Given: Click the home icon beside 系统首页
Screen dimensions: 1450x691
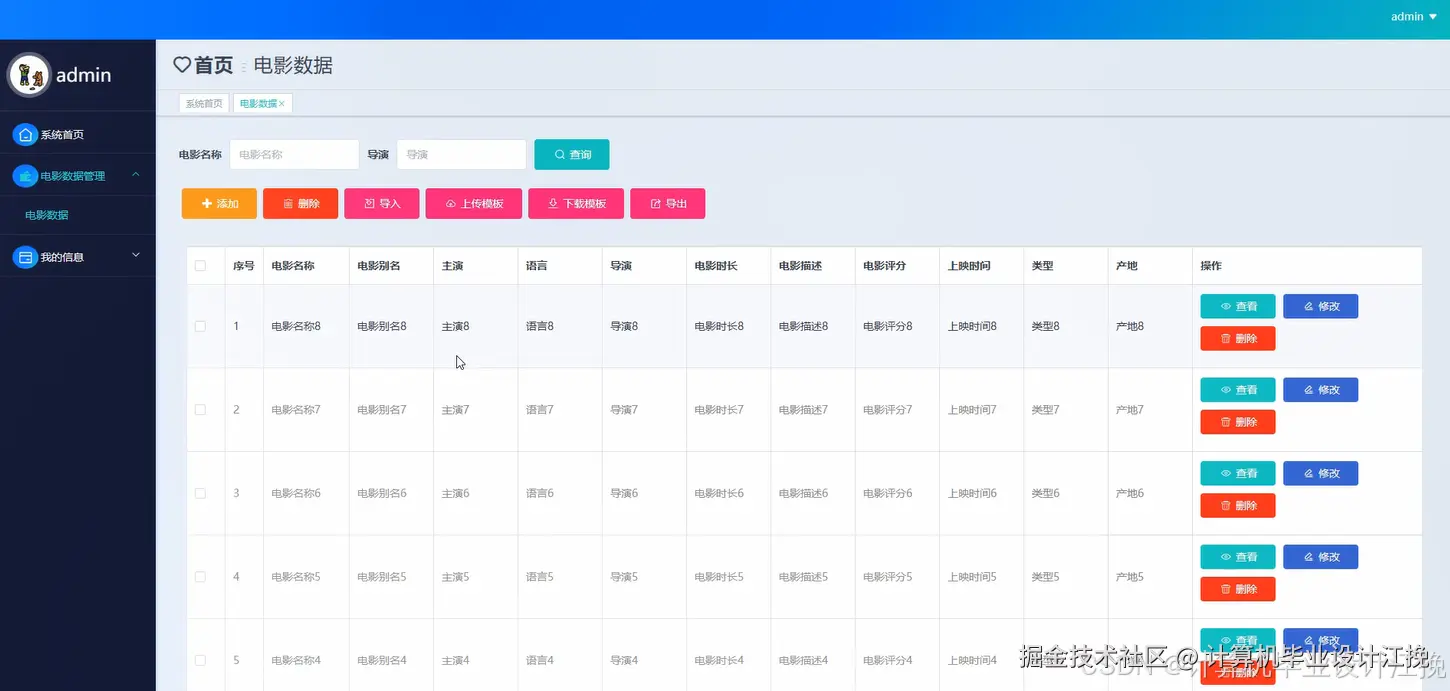Looking at the screenshot, I should tap(25, 135).
